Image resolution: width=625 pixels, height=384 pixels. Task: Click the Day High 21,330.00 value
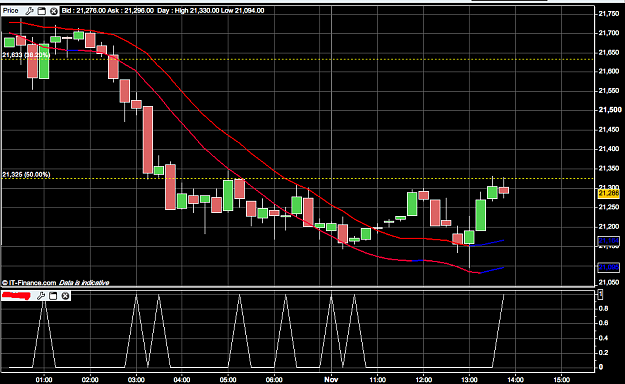click(x=197, y=10)
